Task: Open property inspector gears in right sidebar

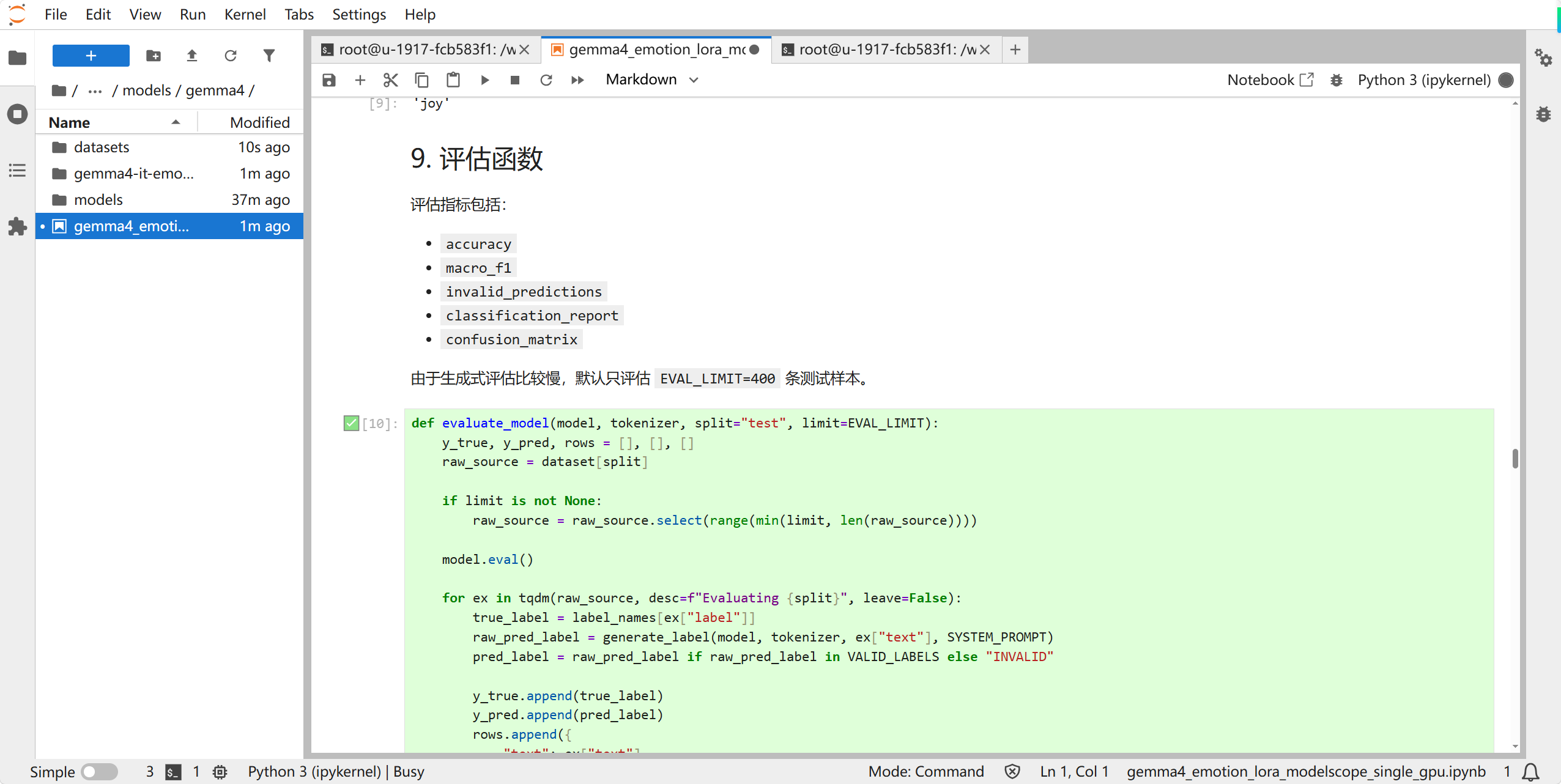Action: click(1543, 58)
